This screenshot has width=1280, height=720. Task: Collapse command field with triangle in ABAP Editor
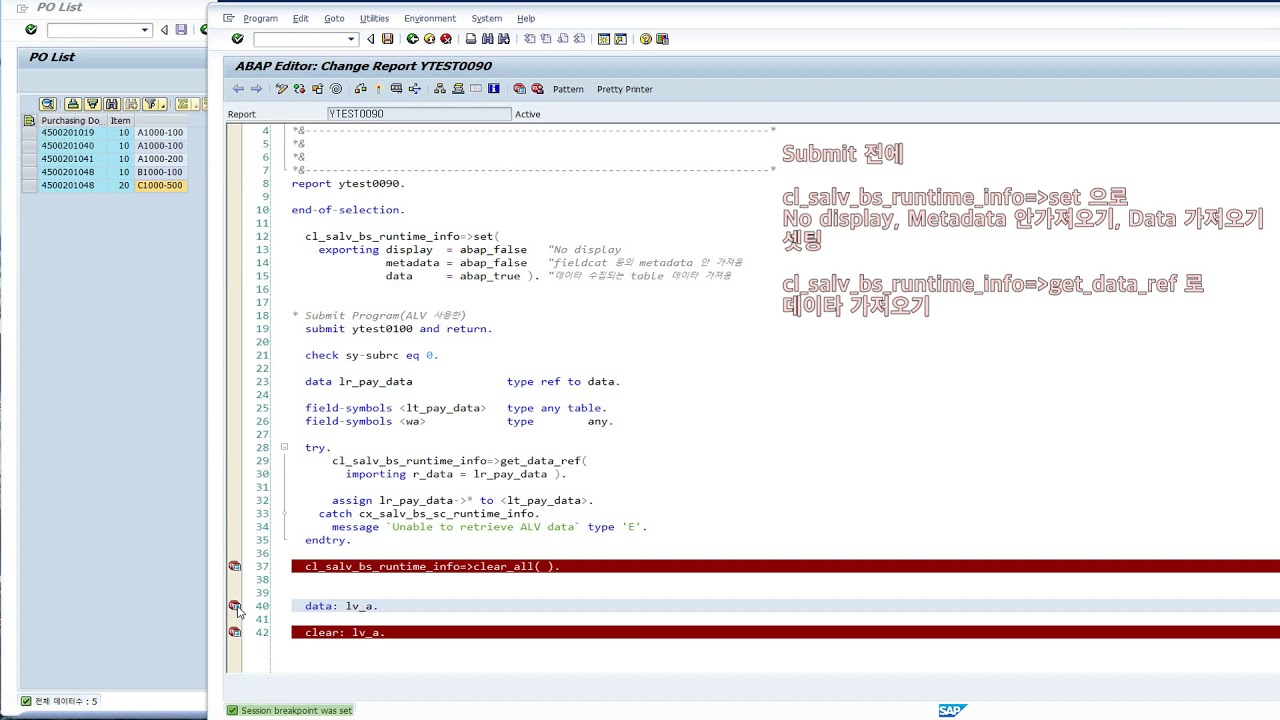pos(371,39)
